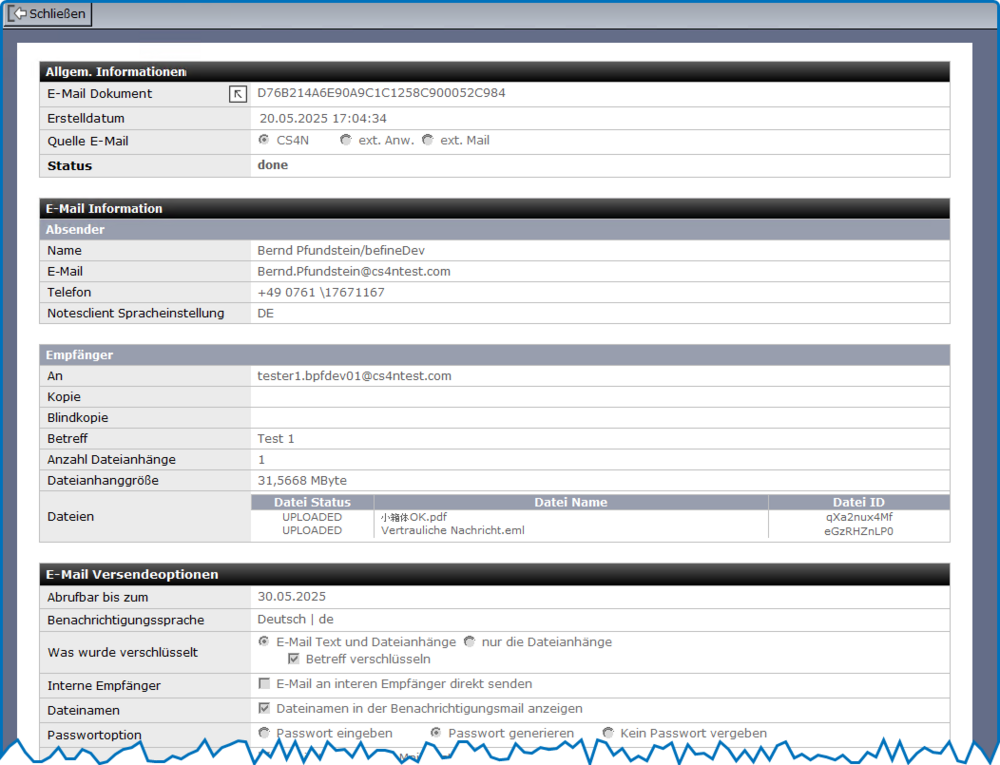Select the ext. Mail radio option
Screen dimensions: 1000x765
pyautogui.click(x=427, y=140)
